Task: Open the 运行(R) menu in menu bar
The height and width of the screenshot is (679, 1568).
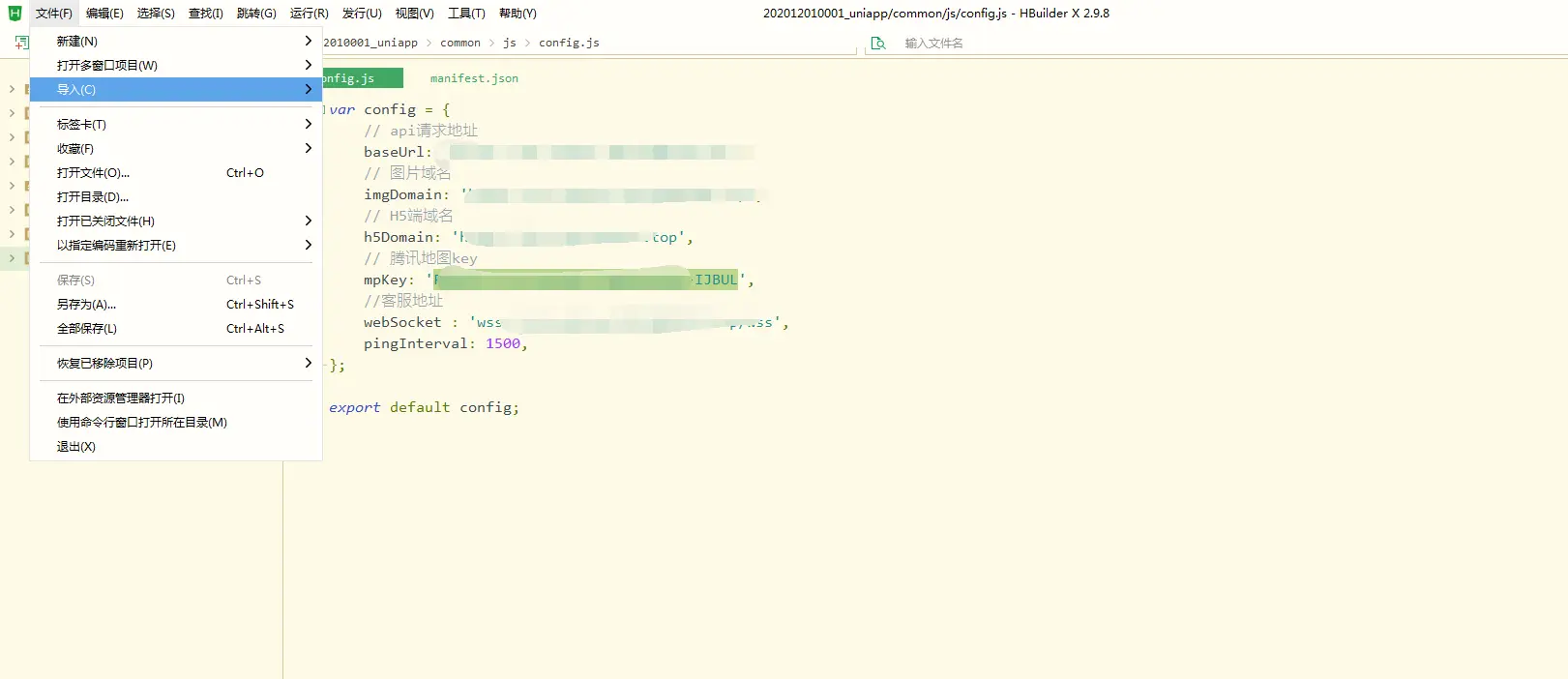Action: pyautogui.click(x=309, y=14)
